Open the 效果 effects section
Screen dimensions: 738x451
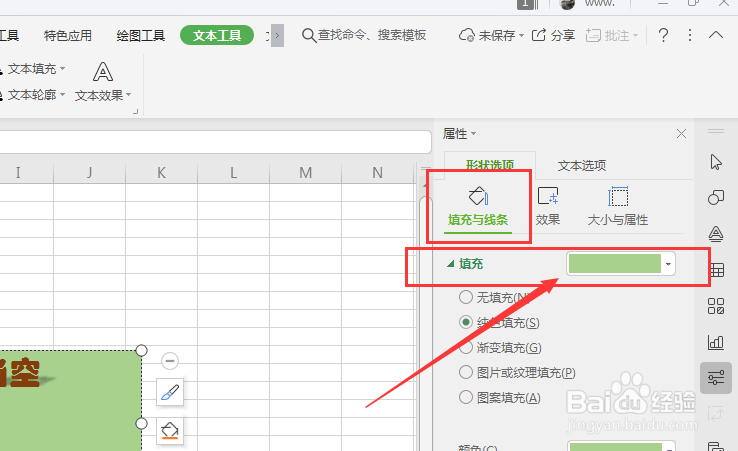tap(548, 206)
